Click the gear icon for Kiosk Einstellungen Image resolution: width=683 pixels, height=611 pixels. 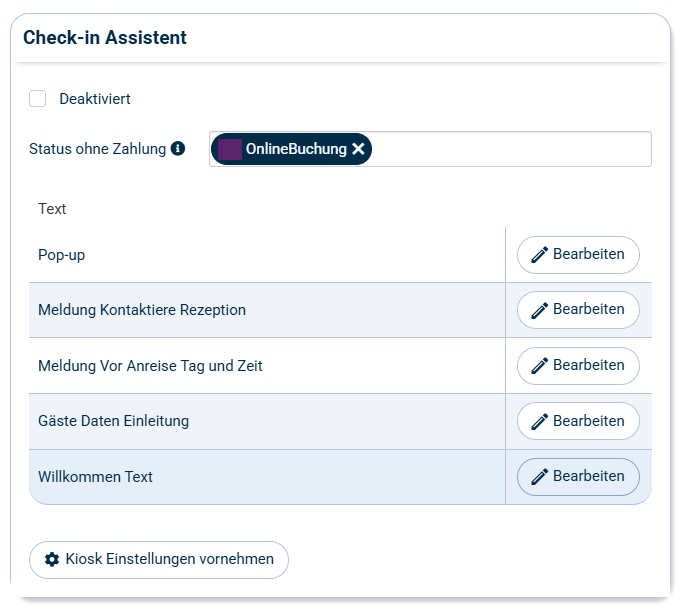52,559
